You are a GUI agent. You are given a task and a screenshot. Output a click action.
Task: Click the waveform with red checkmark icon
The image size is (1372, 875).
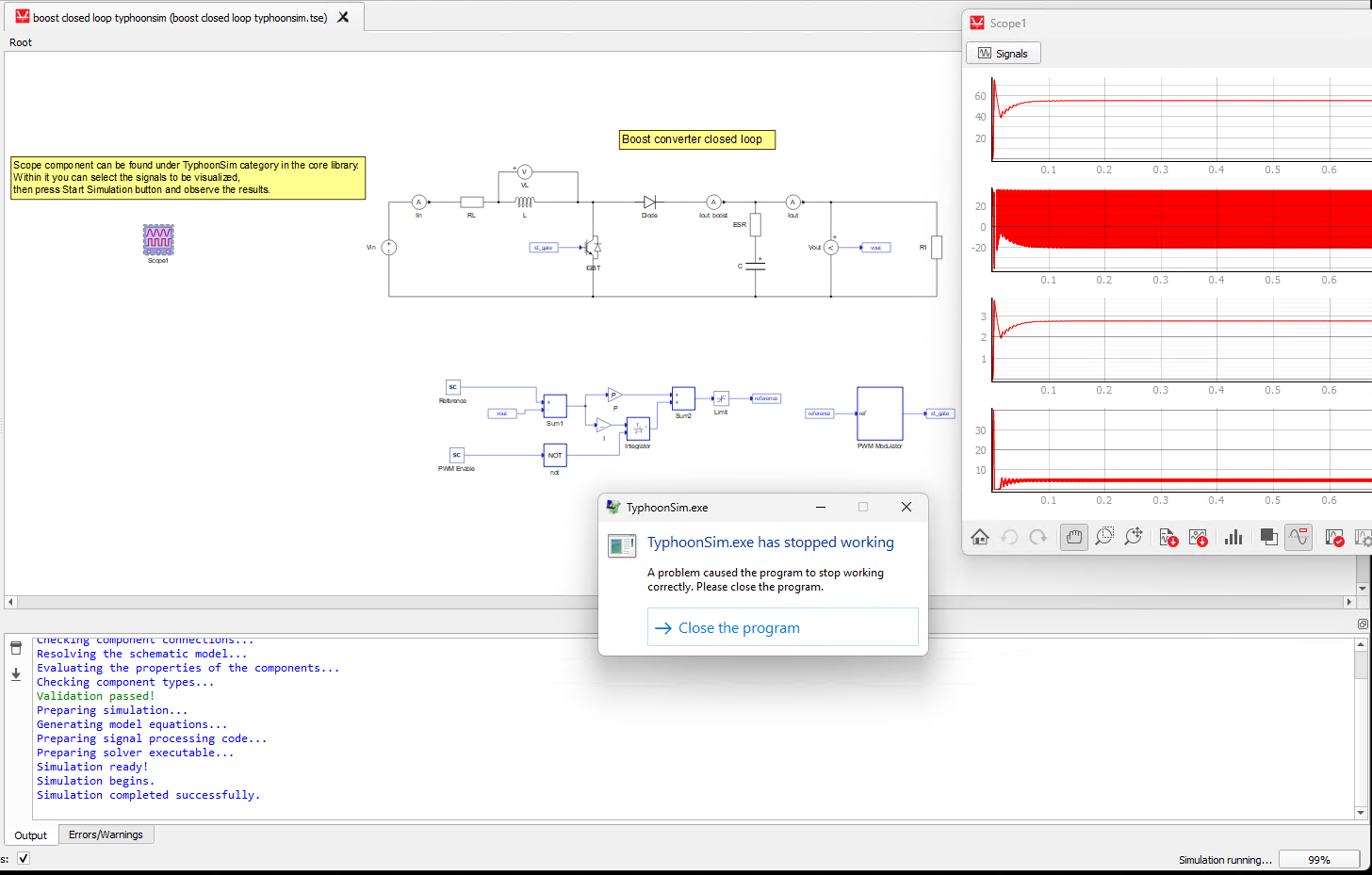click(x=1334, y=537)
